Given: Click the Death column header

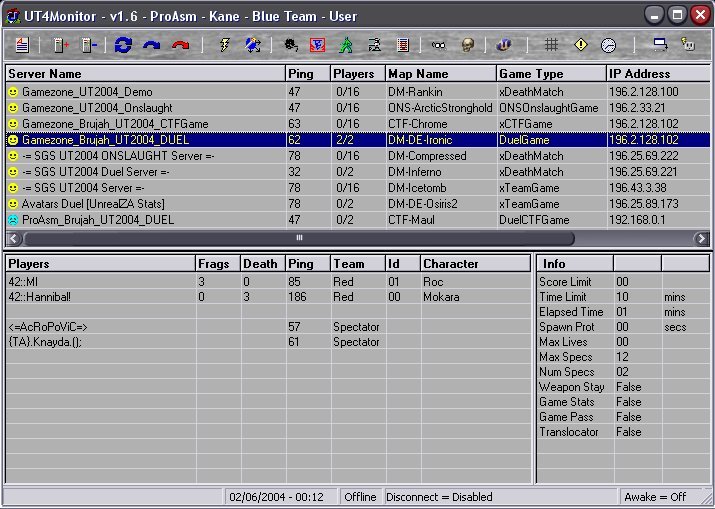Looking at the screenshot, I should pyautogui.click(x=263, y=264).
